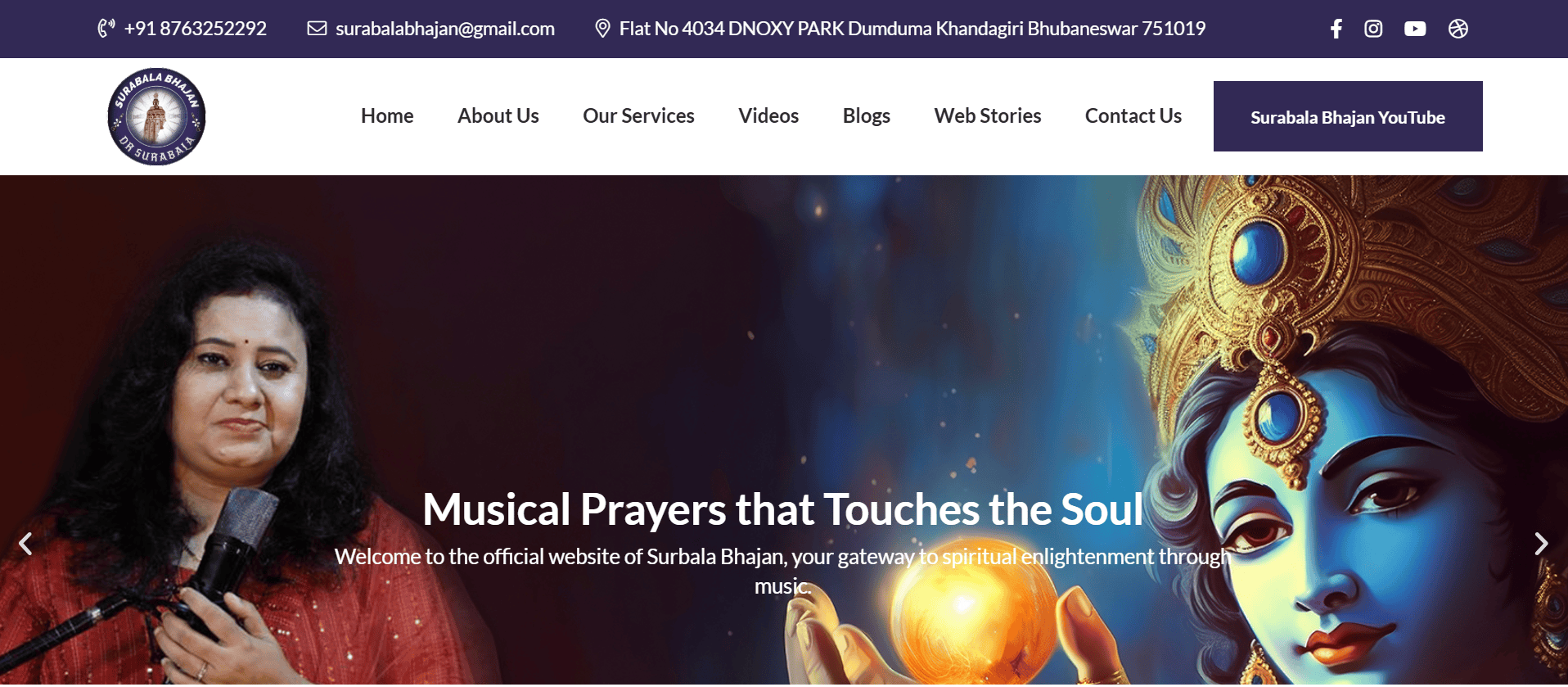This screenshot has height=687, width=1568.
Task: Click the Surabala Bhajan YouTube button
Action: [x=1348, y=116]
